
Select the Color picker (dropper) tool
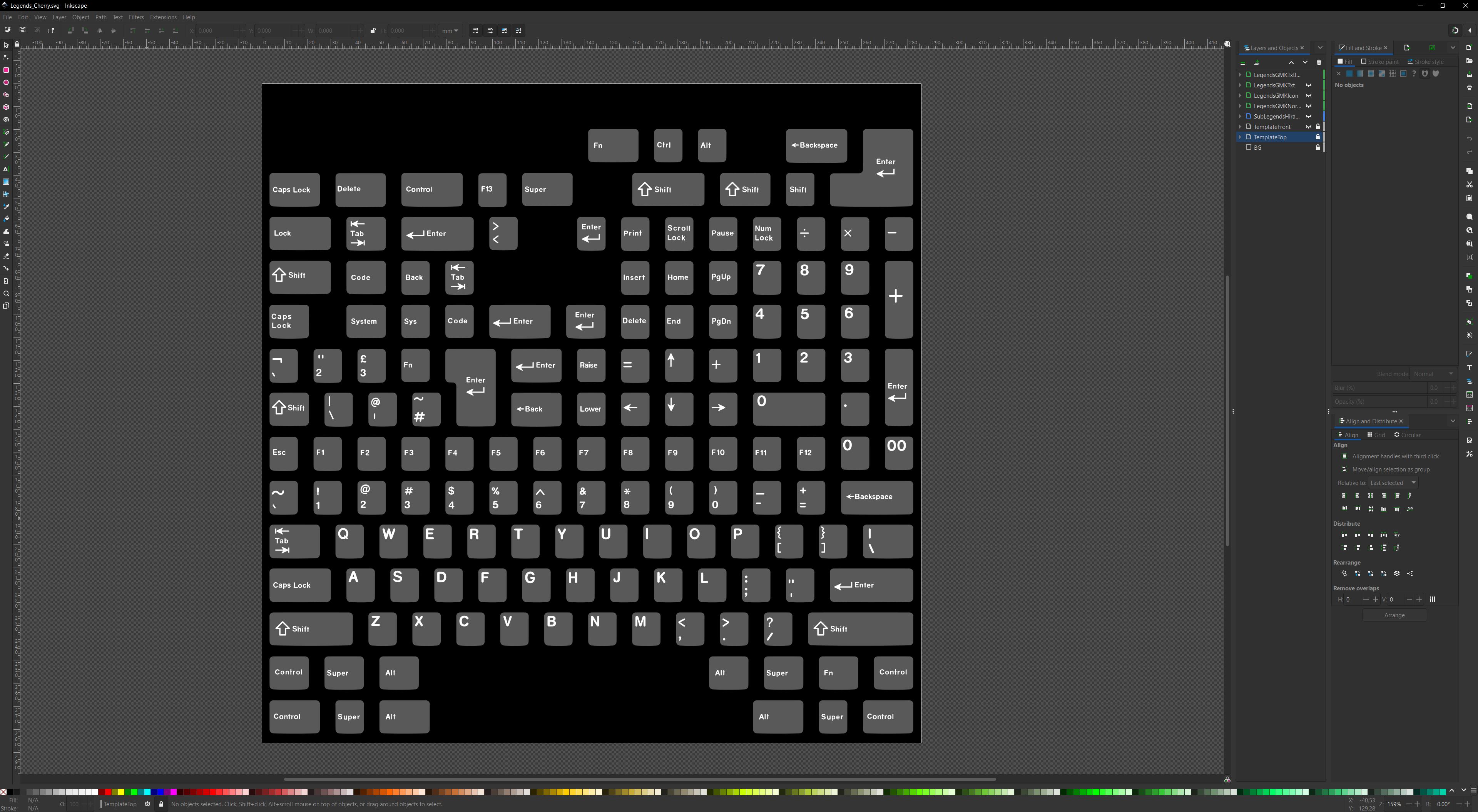click(x=6, y=207)
